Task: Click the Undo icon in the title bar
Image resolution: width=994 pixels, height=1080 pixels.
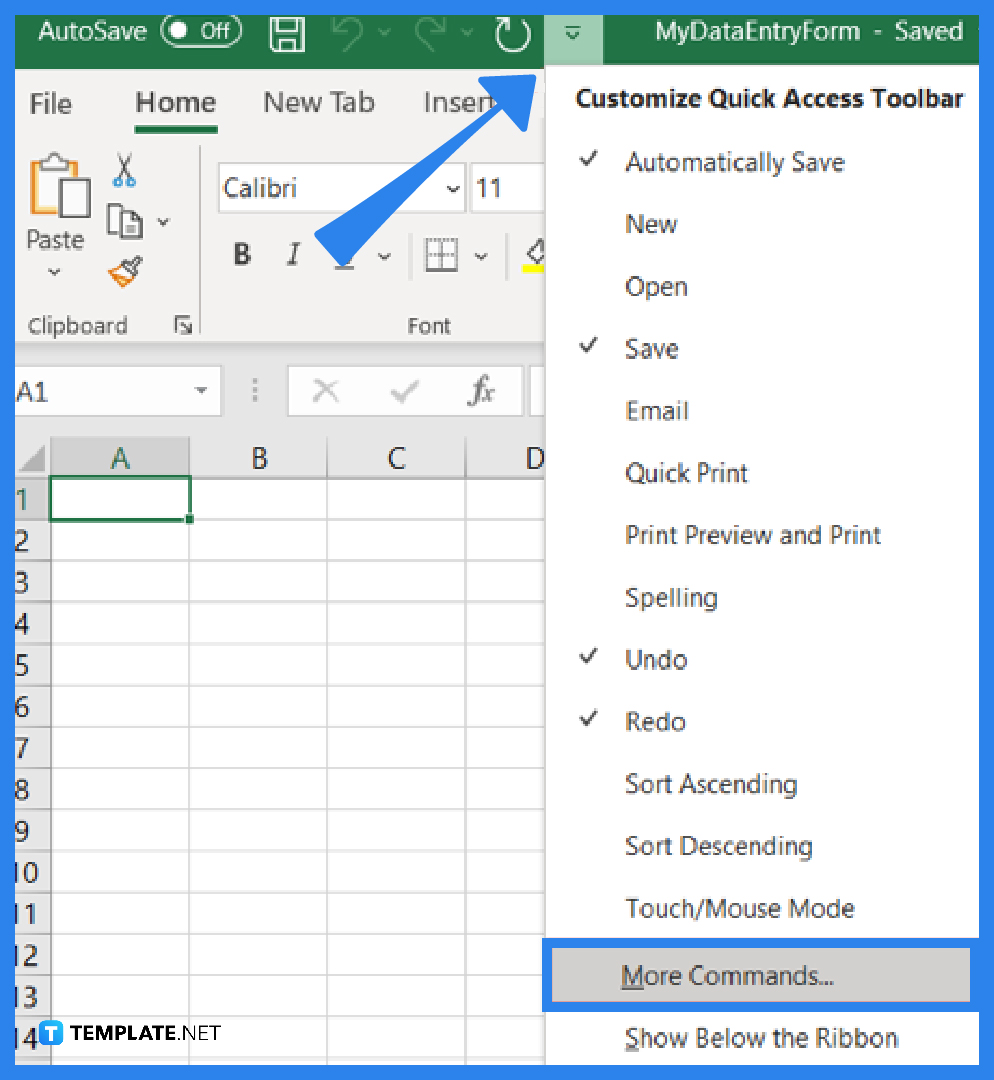Action: pyautogui.click(x=348, y=33)
